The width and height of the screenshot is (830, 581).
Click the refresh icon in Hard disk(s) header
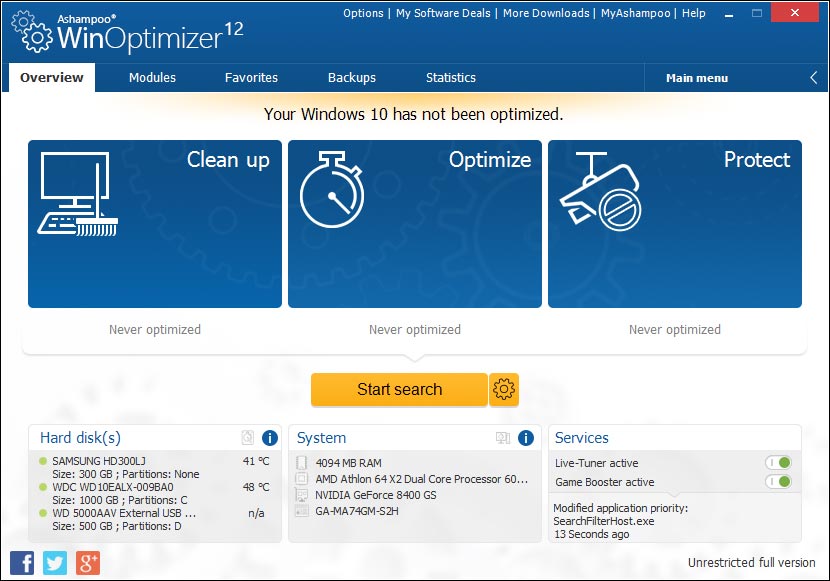coord(247,438)
